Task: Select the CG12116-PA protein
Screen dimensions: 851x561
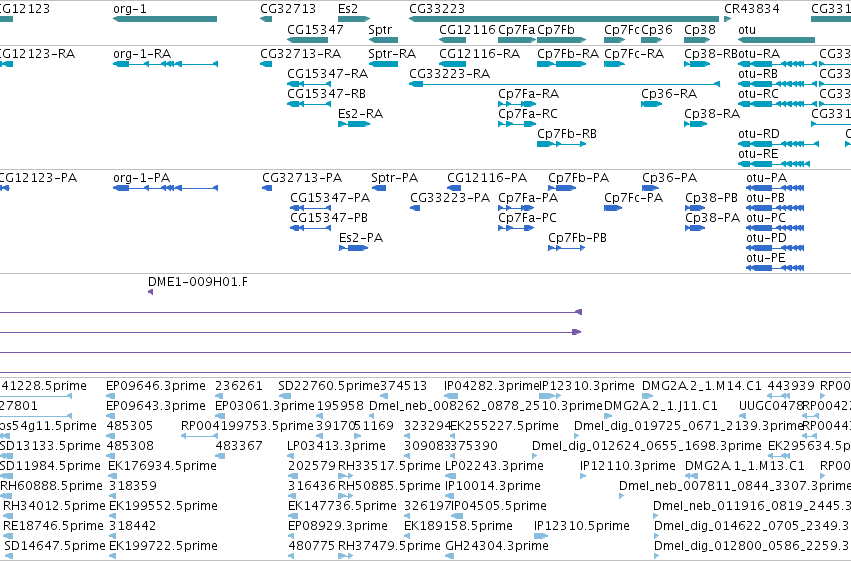Action: (454, 188)
